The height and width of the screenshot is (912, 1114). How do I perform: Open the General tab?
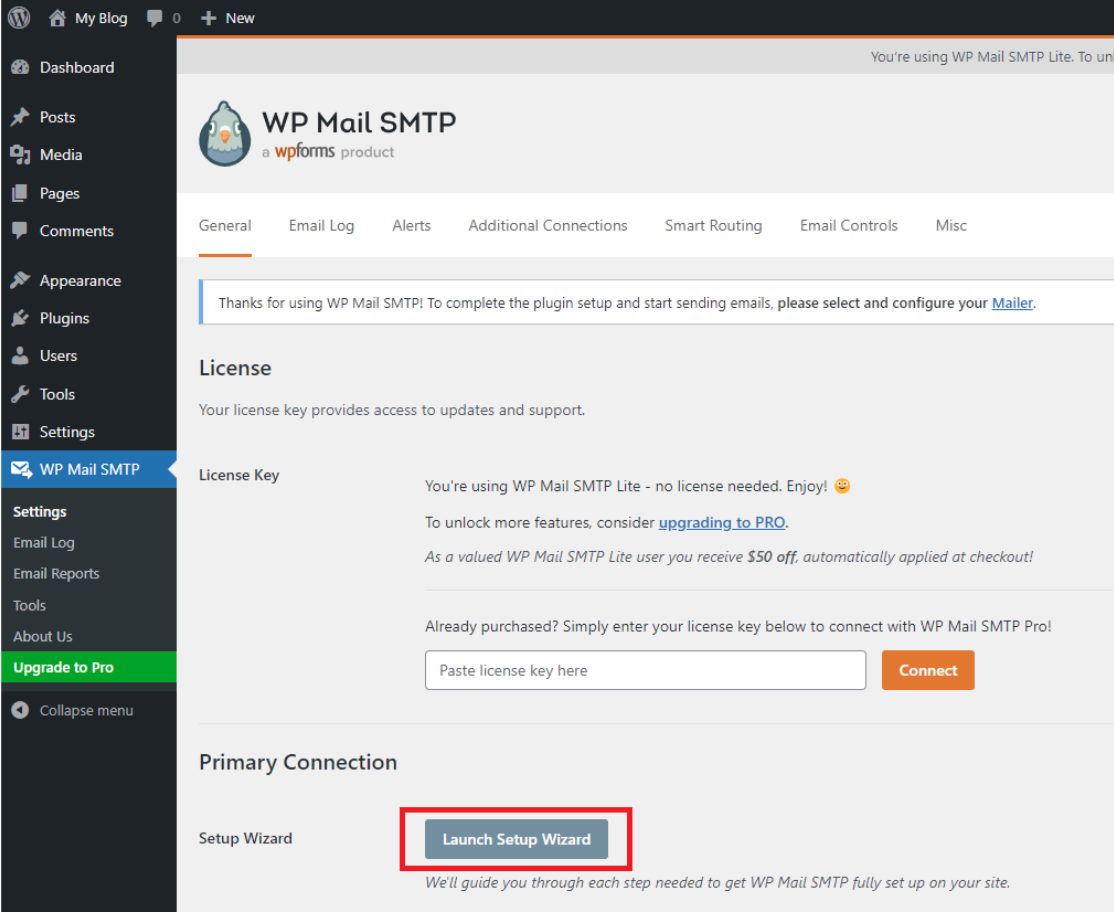225,226
